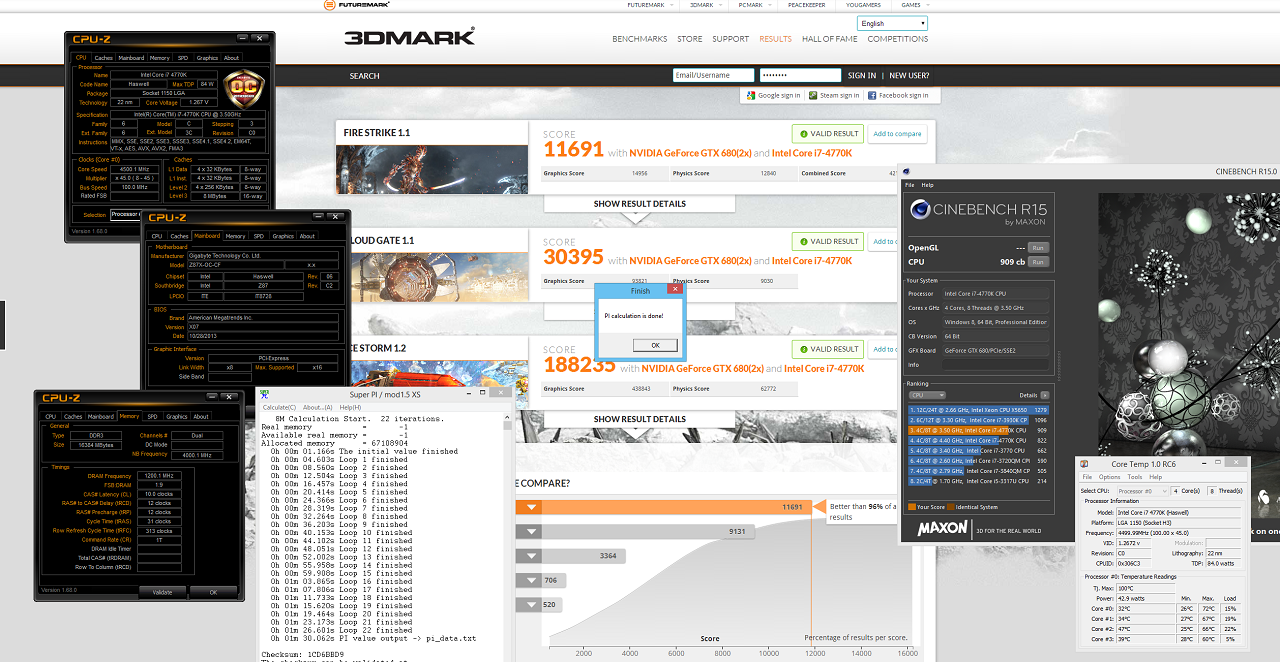Click Show Result Details under Ice Storm

coord(640,419)
